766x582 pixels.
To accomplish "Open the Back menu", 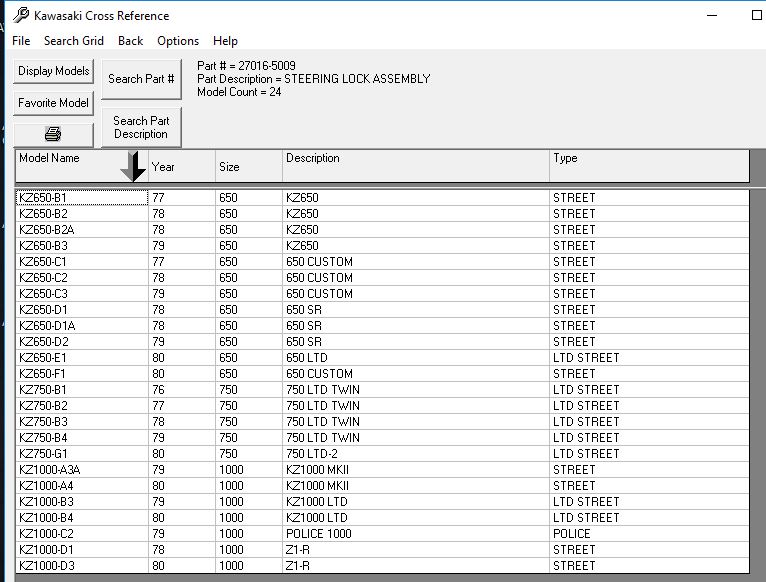I will coord(130,41).
